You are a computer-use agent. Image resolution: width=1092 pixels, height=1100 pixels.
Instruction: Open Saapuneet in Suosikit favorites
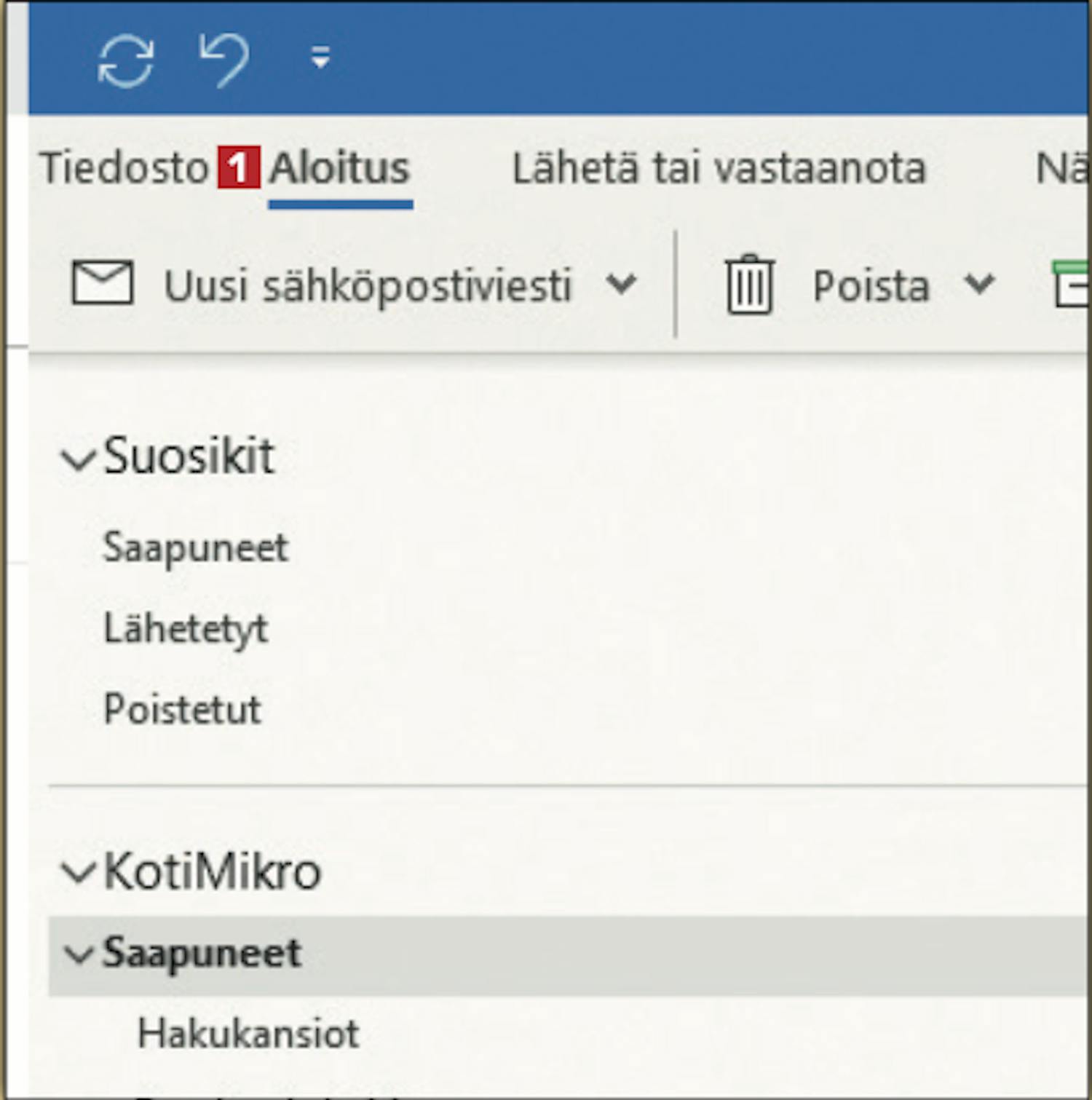click(196, 547)
